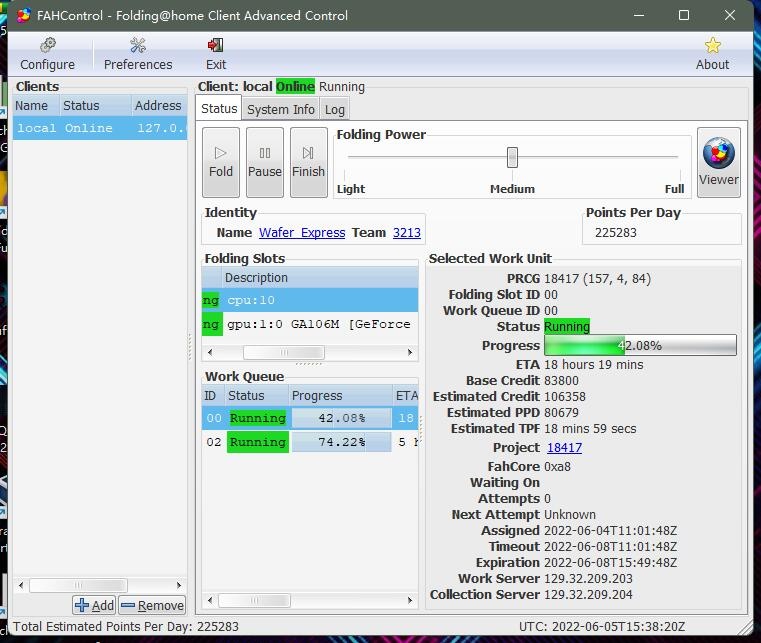The height and width of the screenshot is (643, 761).
Task: Remove the selected client
Action: click(x=152, y=605)
